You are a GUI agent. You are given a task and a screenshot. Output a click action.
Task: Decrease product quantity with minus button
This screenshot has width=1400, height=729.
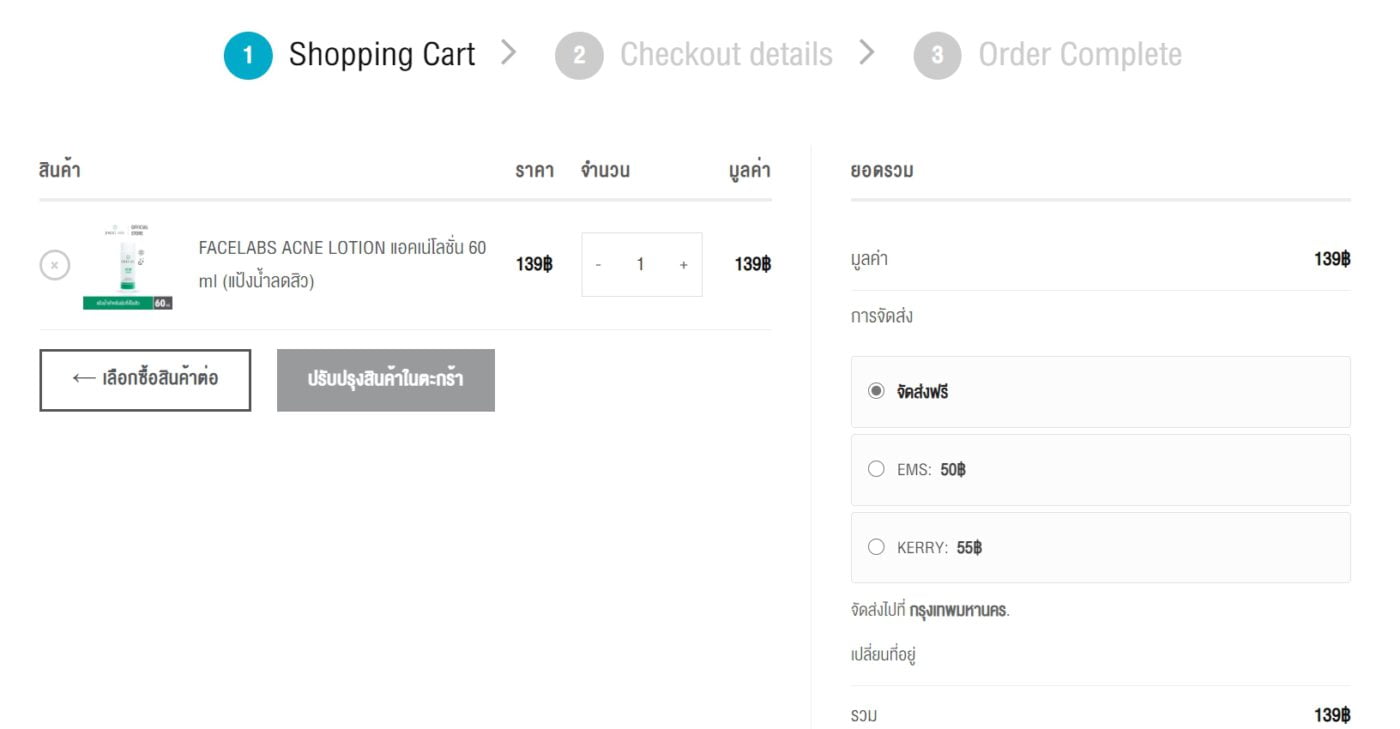pyautogui.click(x=598, y=265)
